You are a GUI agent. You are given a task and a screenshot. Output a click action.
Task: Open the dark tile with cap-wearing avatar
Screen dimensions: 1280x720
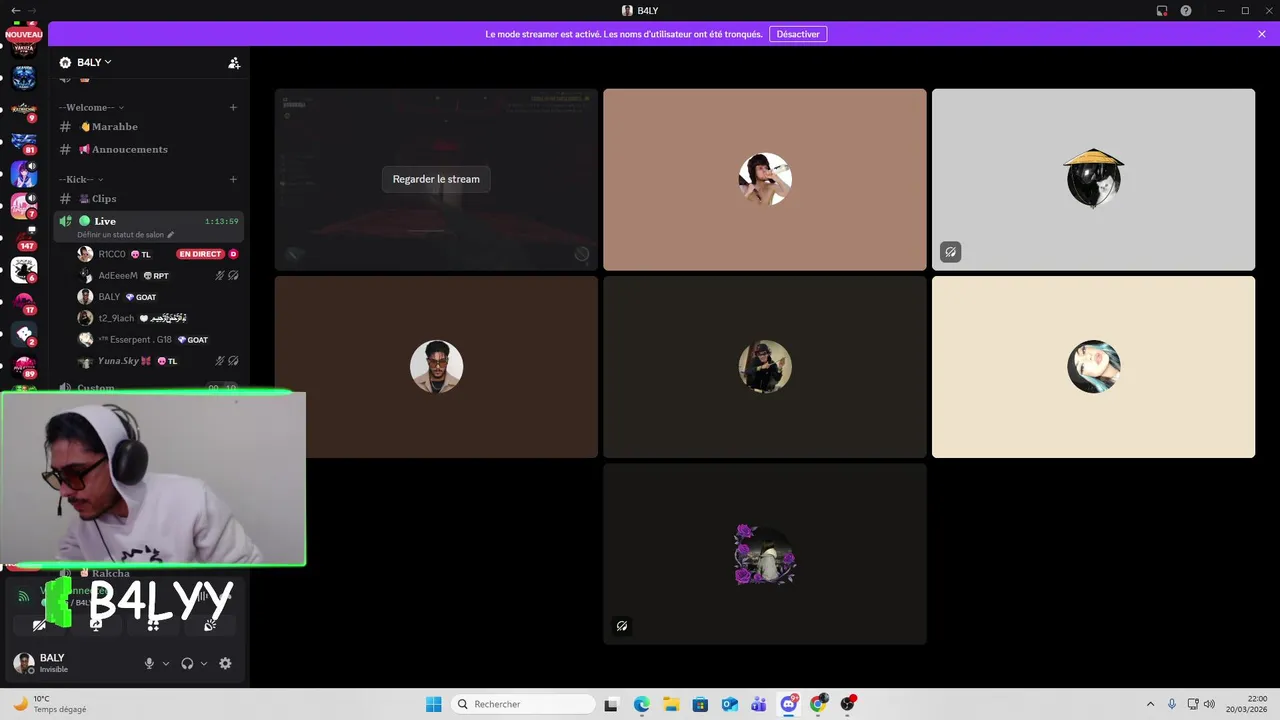click(x=765, y=367)
